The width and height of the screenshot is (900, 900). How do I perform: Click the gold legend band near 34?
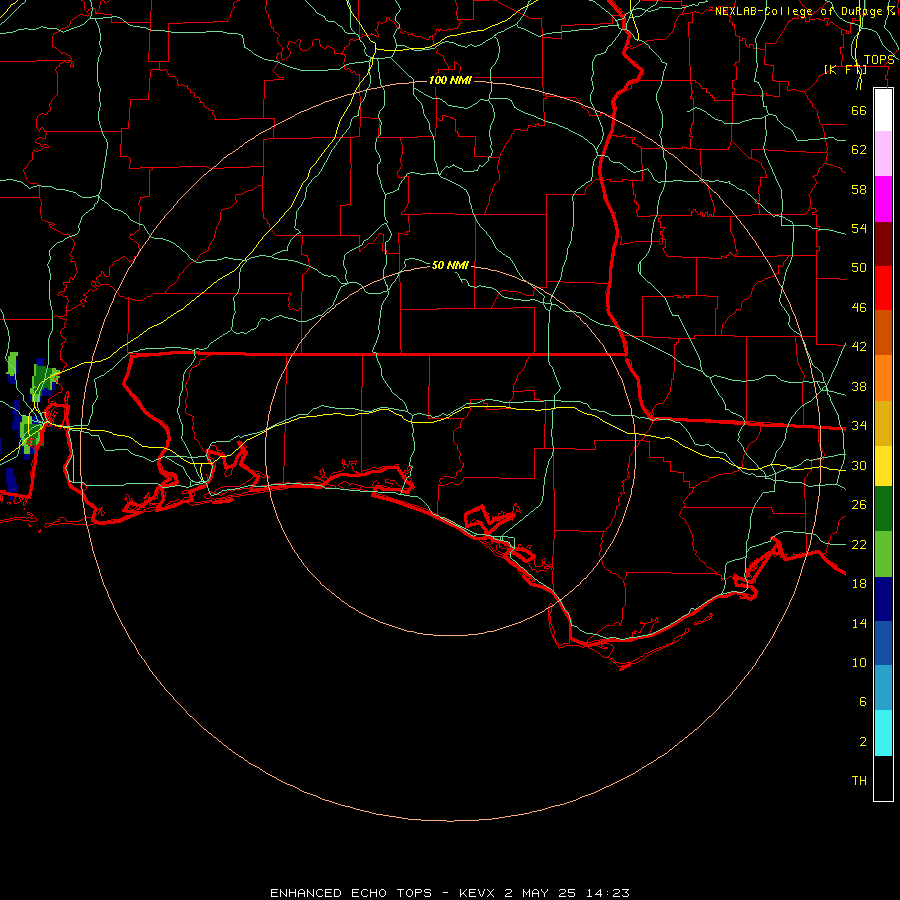883,423
